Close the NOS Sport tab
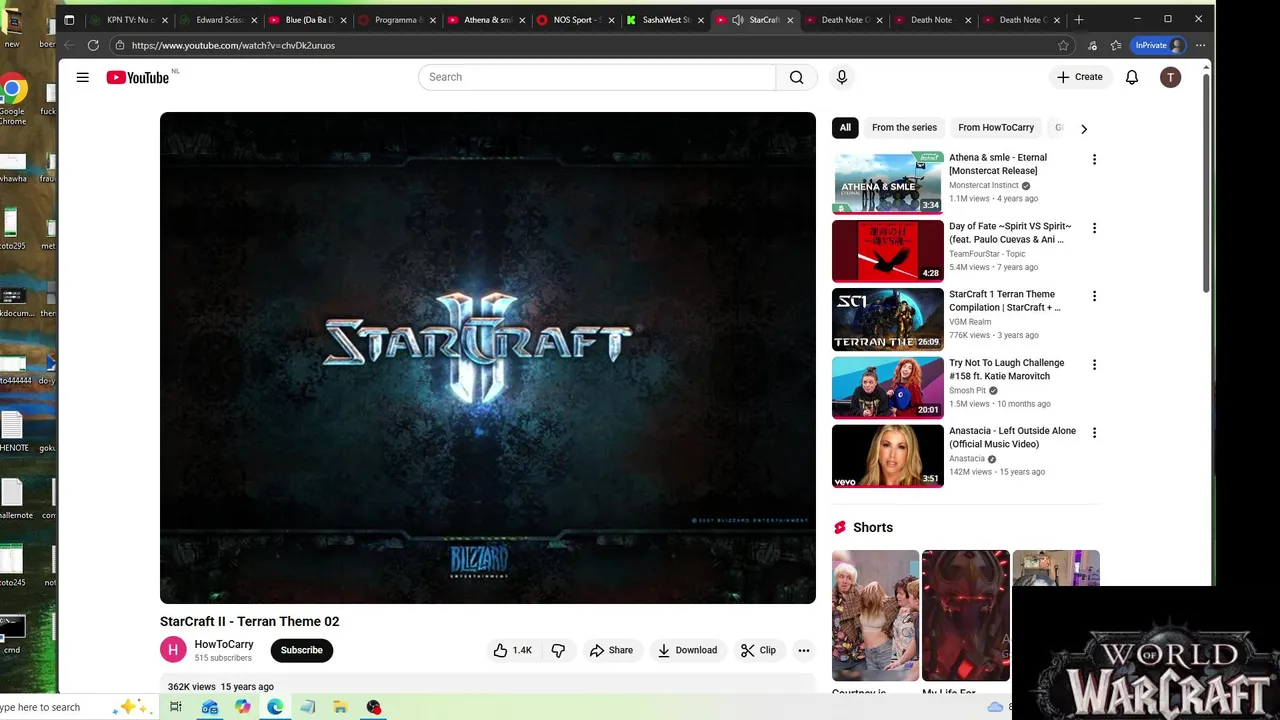This screenshot has width=1280, height=720. coord(612,20)
